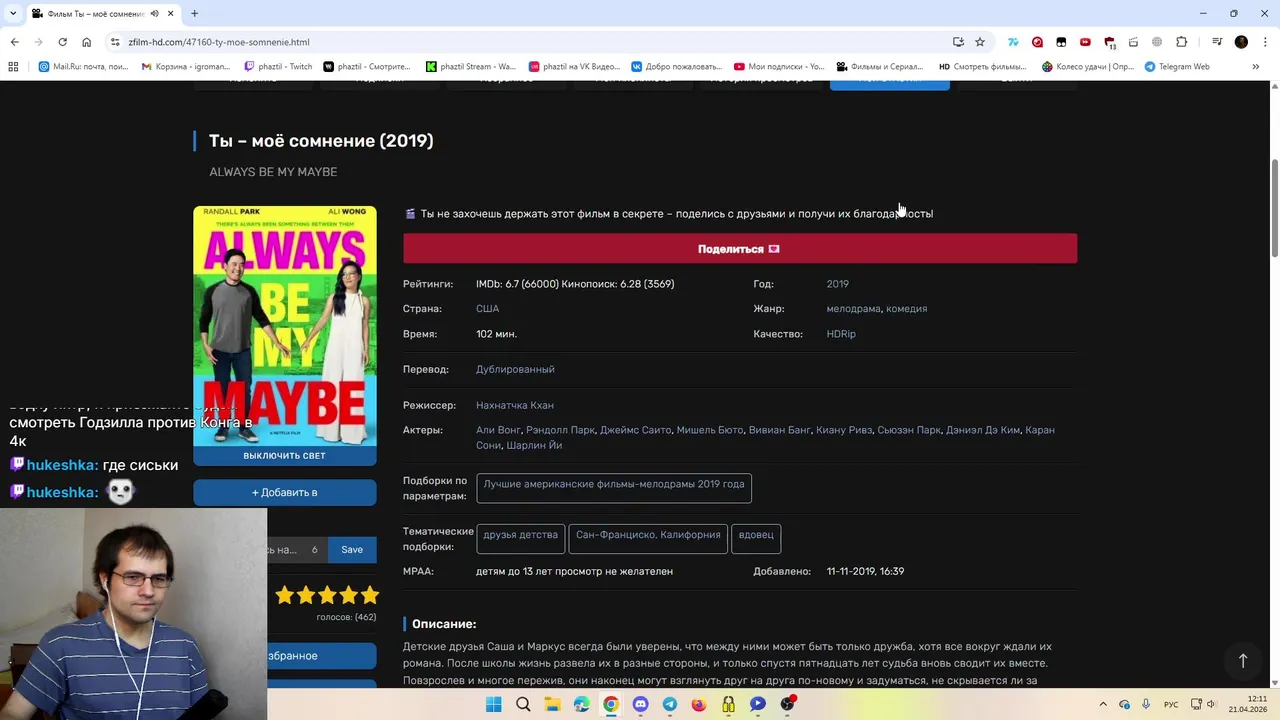Open the Telegram Web bookmark
Viewport: 1280px width, 720px height.
coord(1177,67)
